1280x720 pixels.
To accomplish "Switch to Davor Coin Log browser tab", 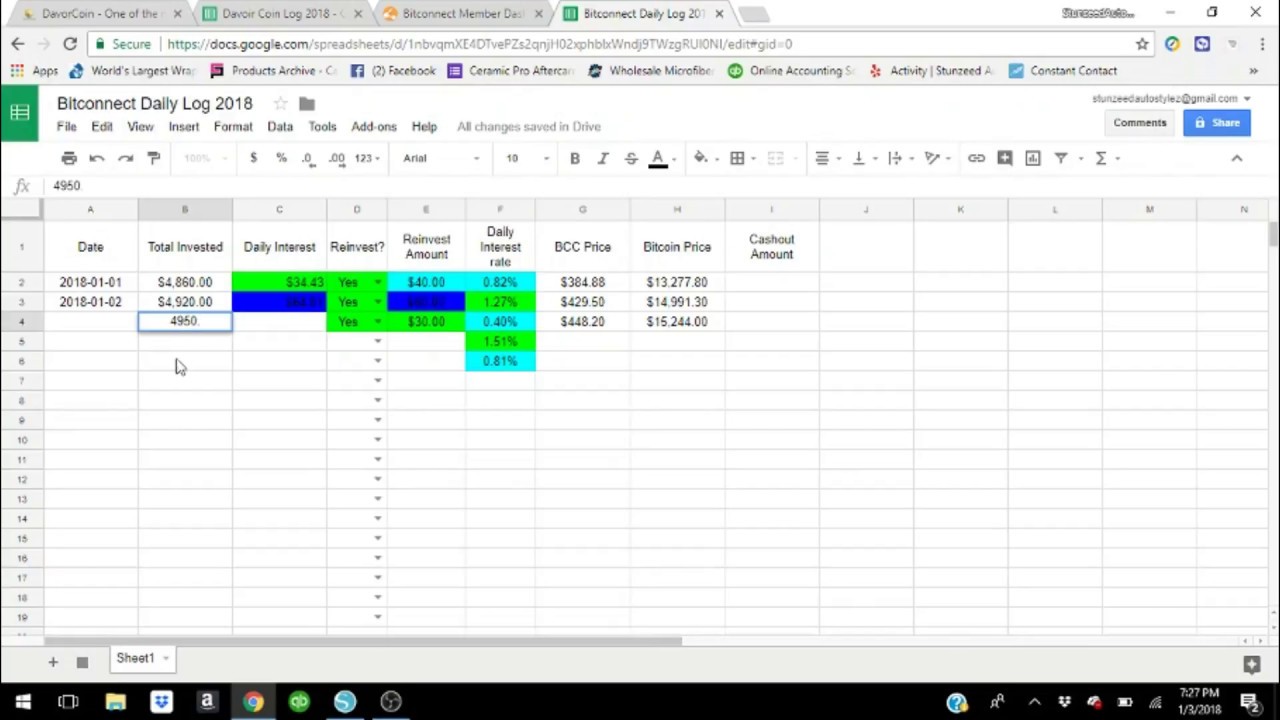I will [x=281, y=14].
